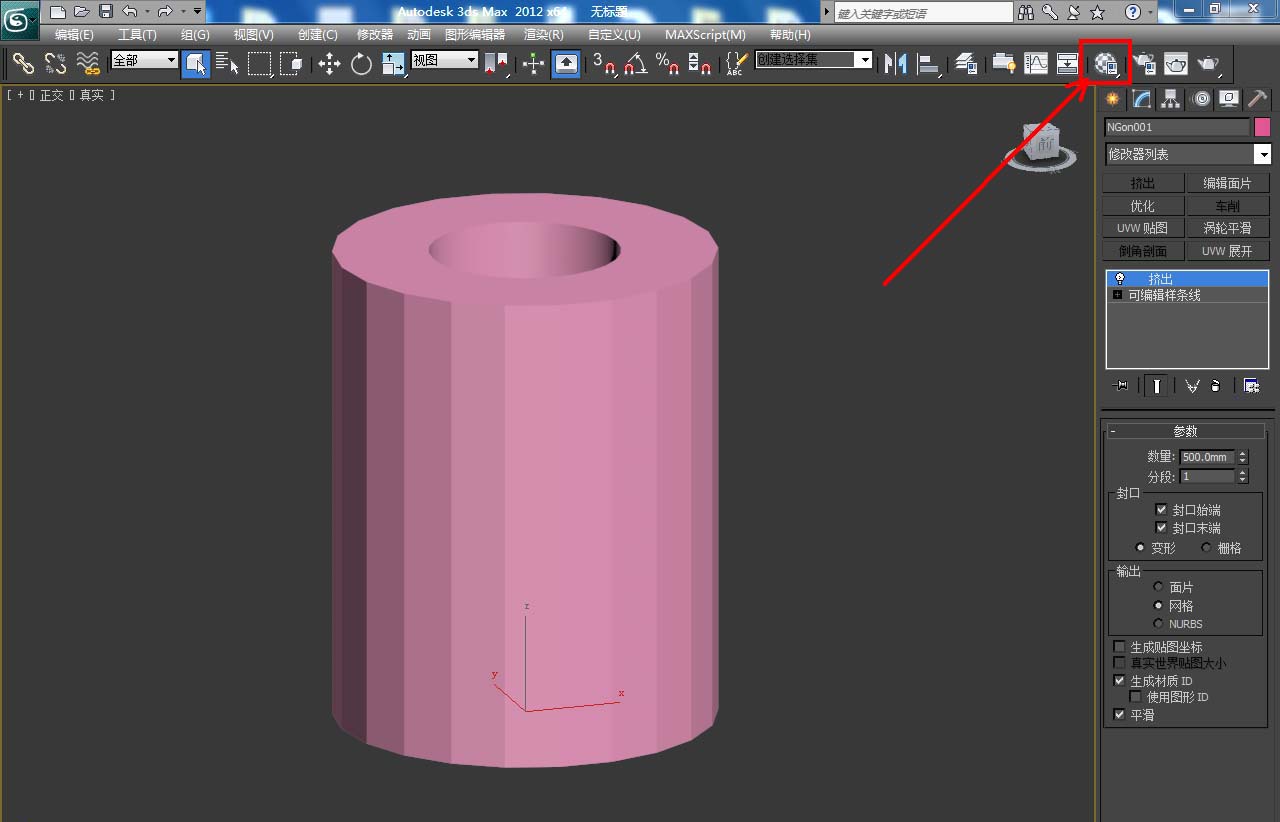Click the Select and Manipulate icon
Screen dimensions: 1280x822
coord(534,63)
